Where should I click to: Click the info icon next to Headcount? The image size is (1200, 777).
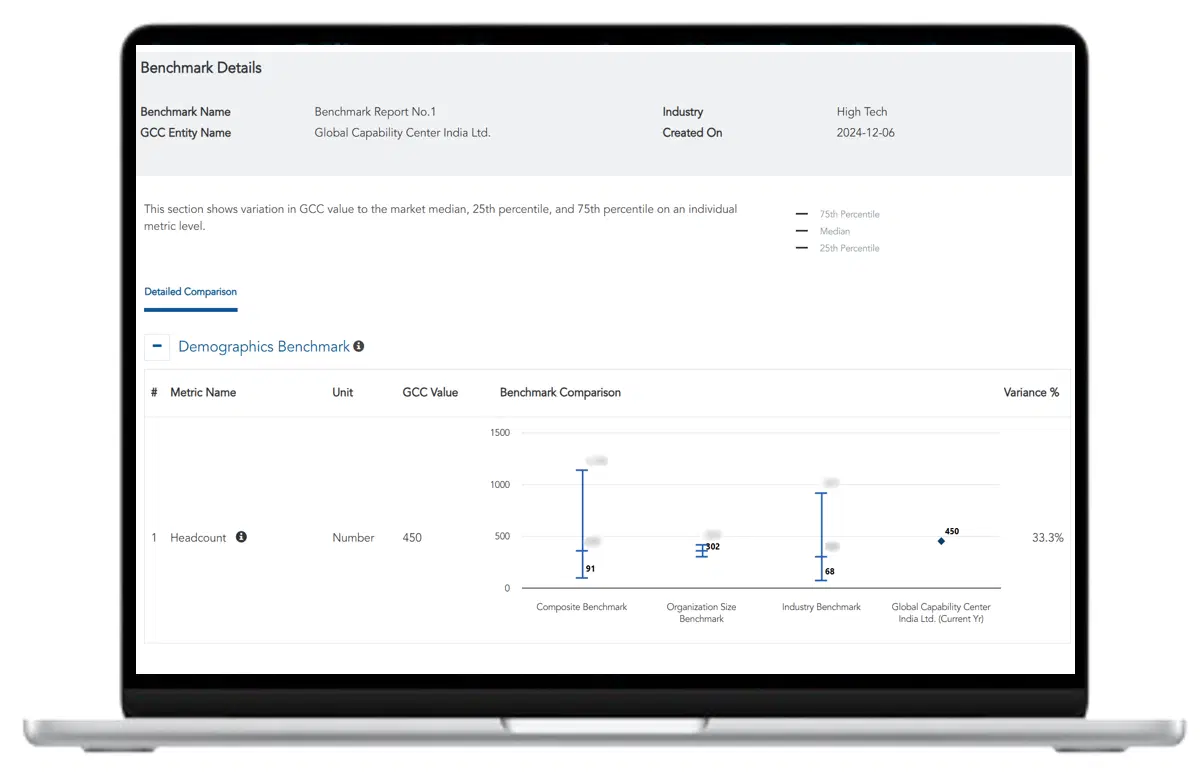tap(241, 537)
